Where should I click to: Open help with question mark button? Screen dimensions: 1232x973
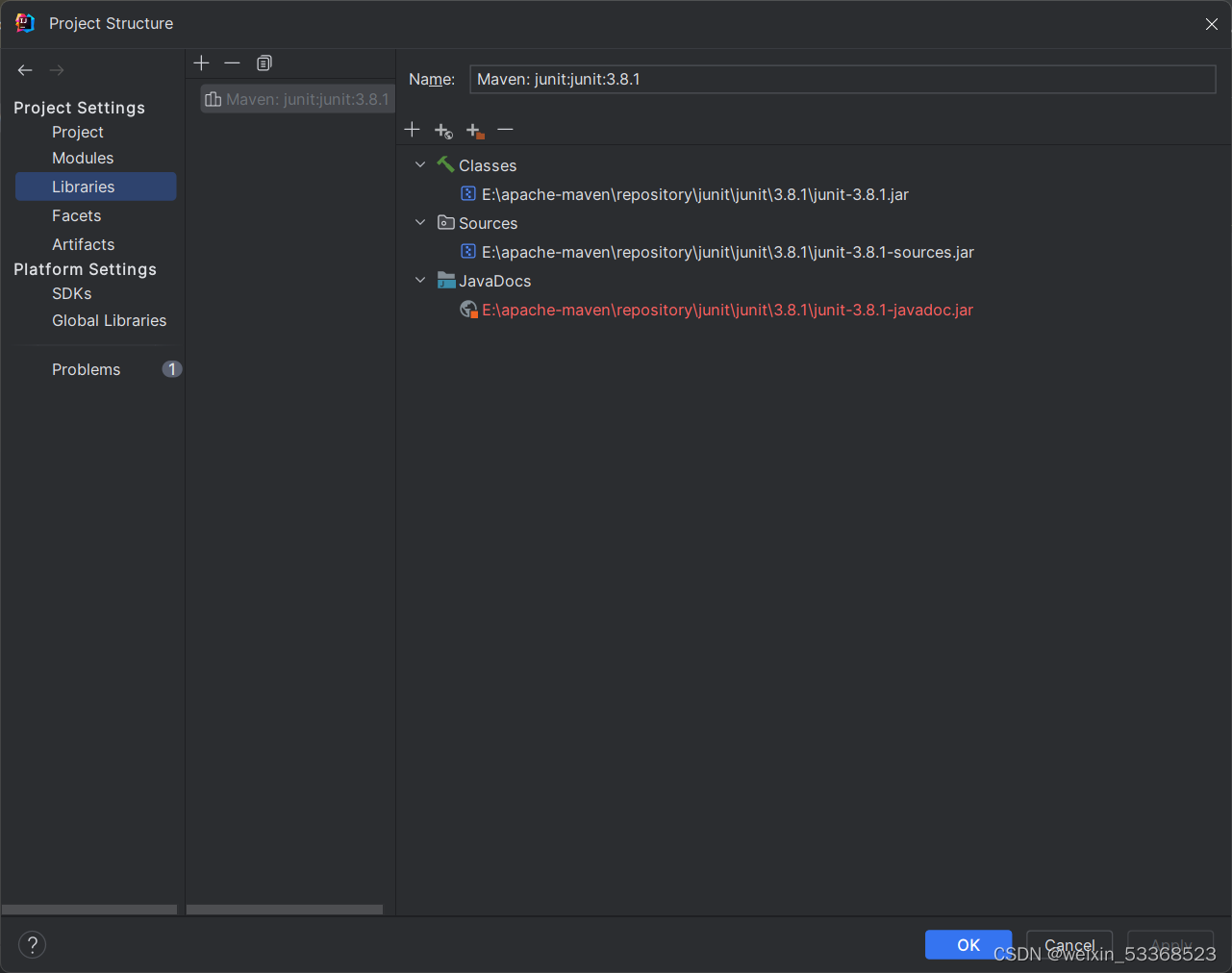tap(32, 945)
